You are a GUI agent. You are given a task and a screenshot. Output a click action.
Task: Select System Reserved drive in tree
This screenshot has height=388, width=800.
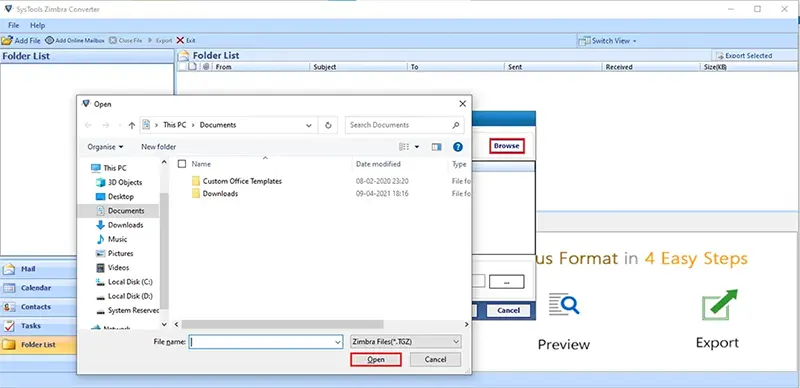click(x=134, y=310)
